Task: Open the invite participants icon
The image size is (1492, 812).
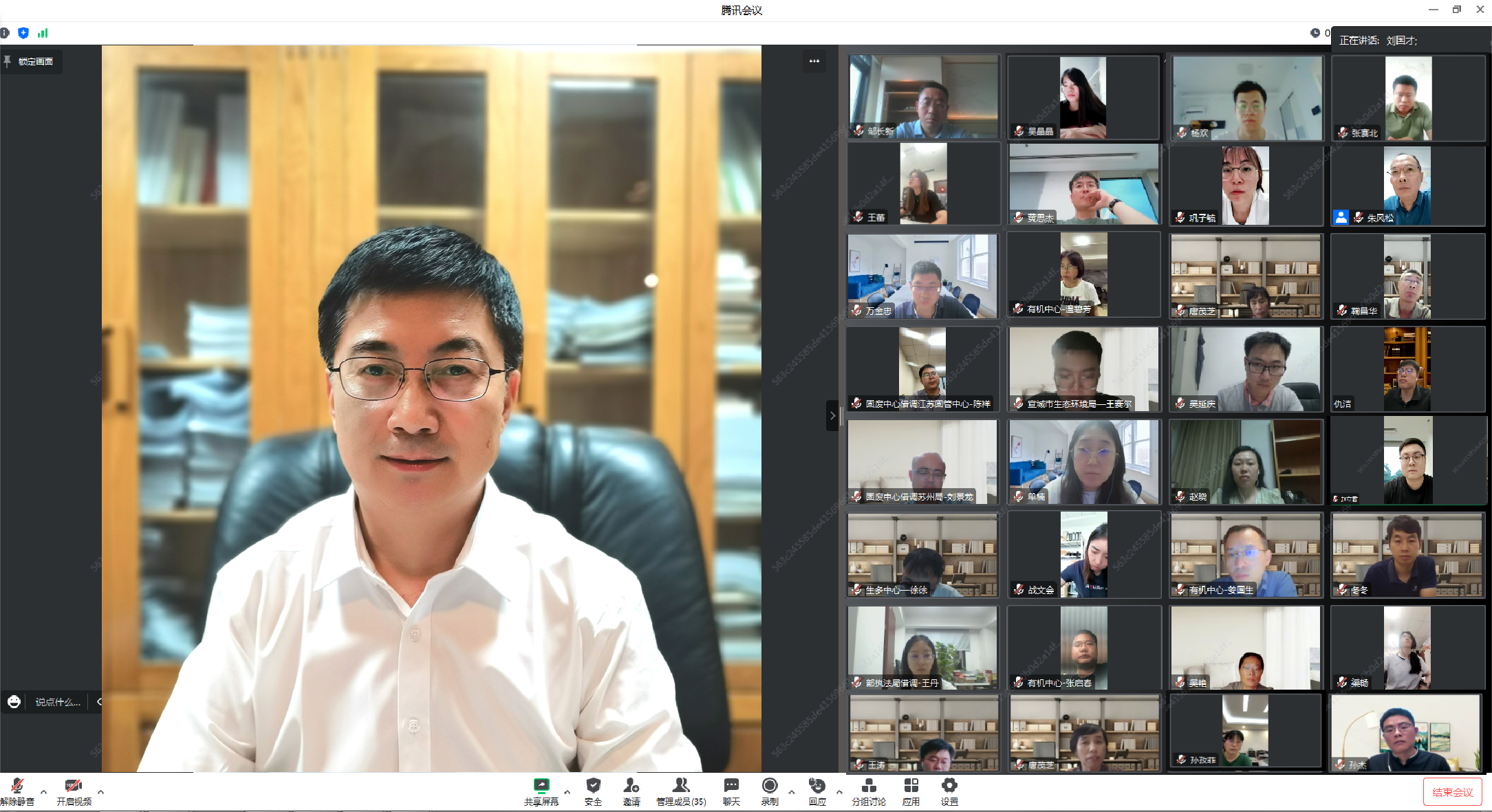Action: tap(631, 786)
